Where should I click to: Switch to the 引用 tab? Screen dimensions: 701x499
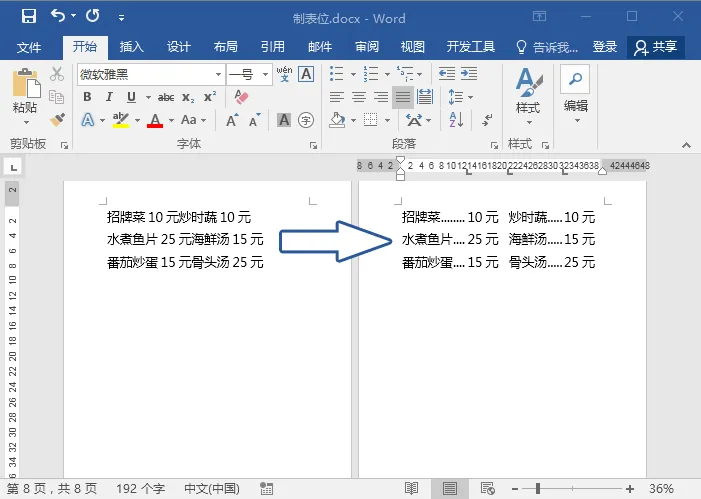tap(273, 47)
